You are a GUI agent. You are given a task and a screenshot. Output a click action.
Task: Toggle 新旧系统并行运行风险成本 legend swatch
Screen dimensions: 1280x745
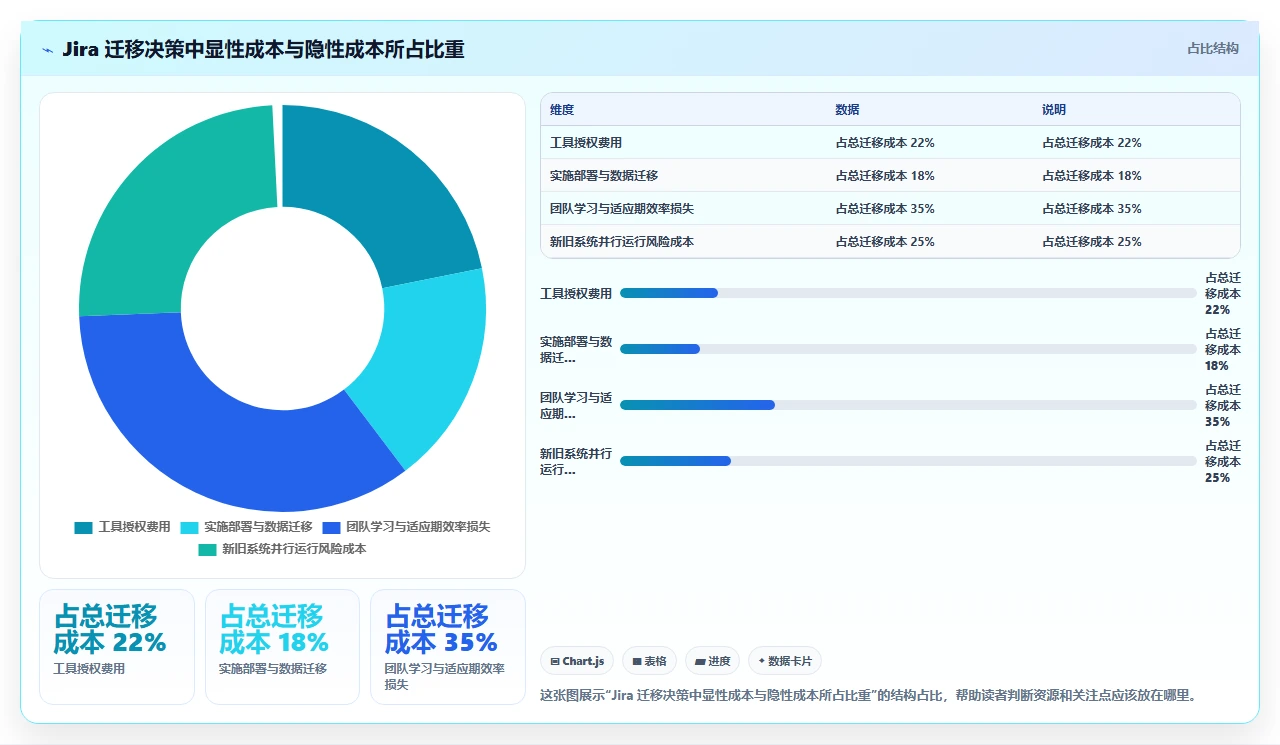pos(207,549)
